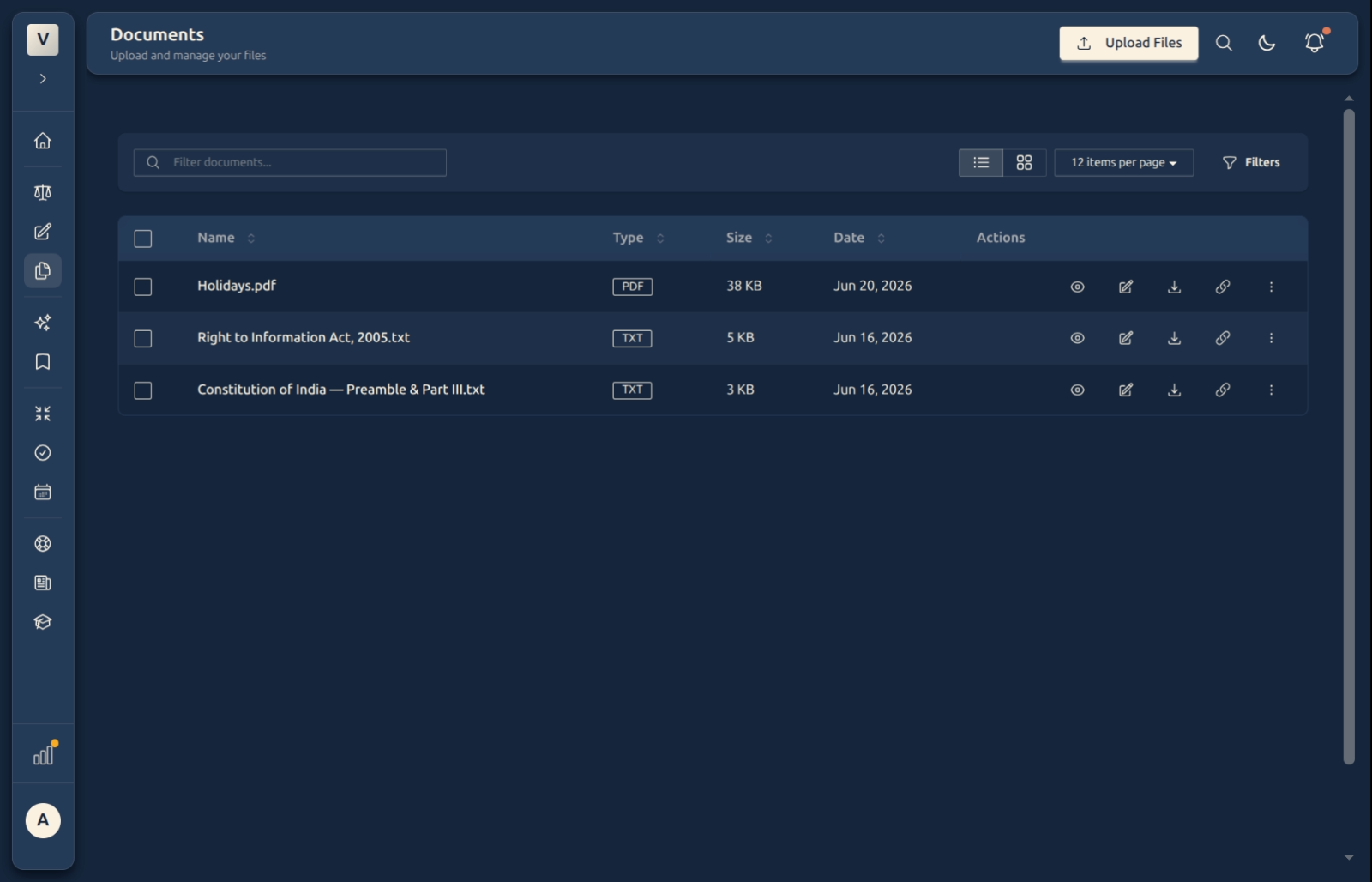The width and height of the screenshot is (1372, 882).
Task: Open the AI sparkles sidebar icon
Action: point(43,323)
